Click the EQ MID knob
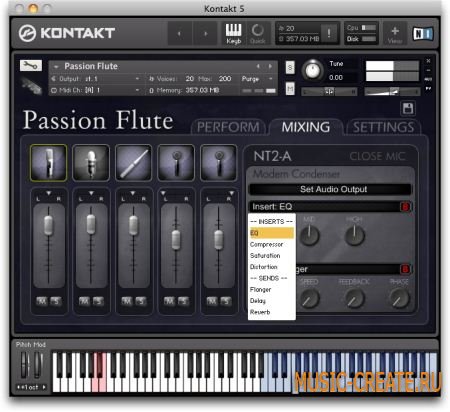The width and height of the screenshot is (450, 412). [309, 235]
